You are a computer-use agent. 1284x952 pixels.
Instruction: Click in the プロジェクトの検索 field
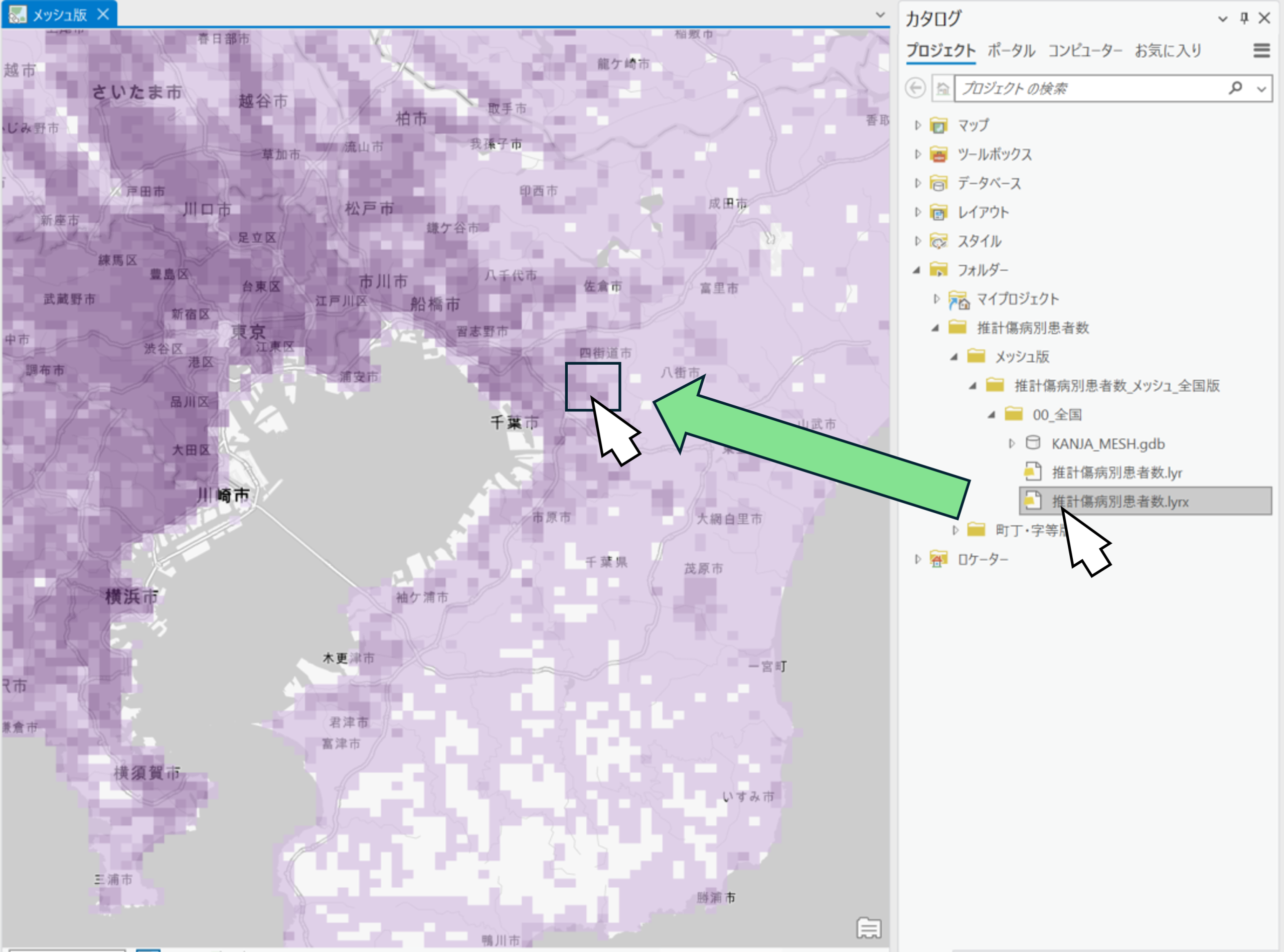point(1083,88)
